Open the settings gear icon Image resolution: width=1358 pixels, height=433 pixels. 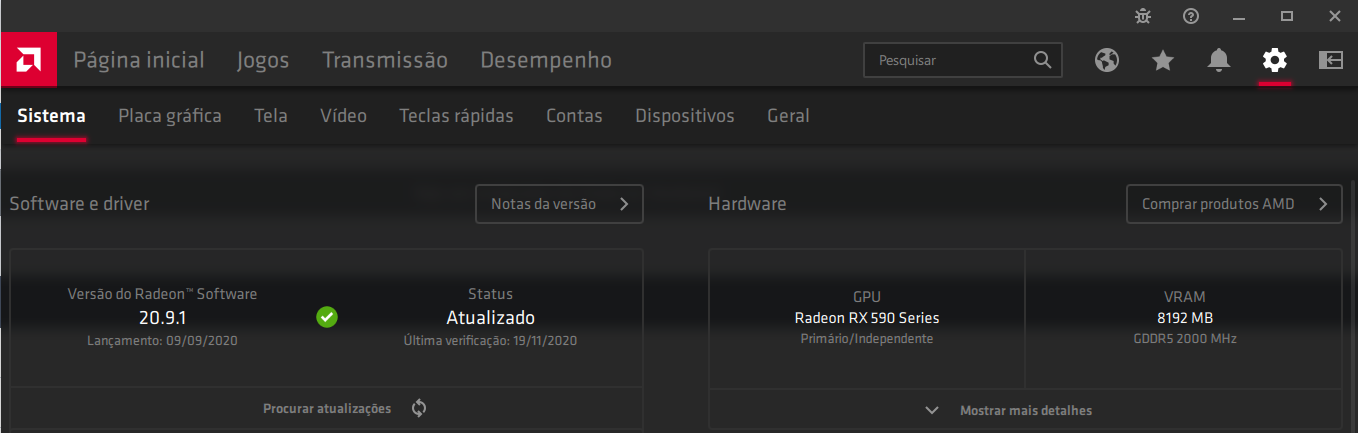point(1274,60)
